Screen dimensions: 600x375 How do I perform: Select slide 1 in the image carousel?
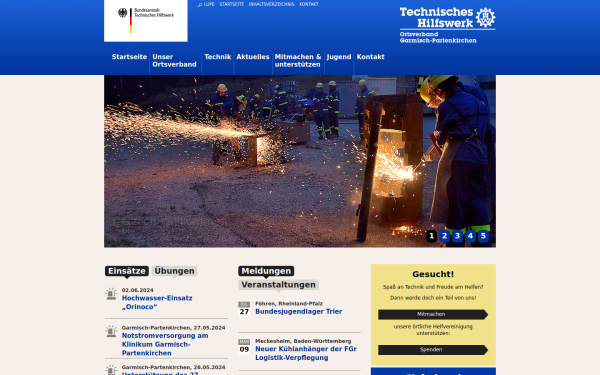(x=431, y=236)
